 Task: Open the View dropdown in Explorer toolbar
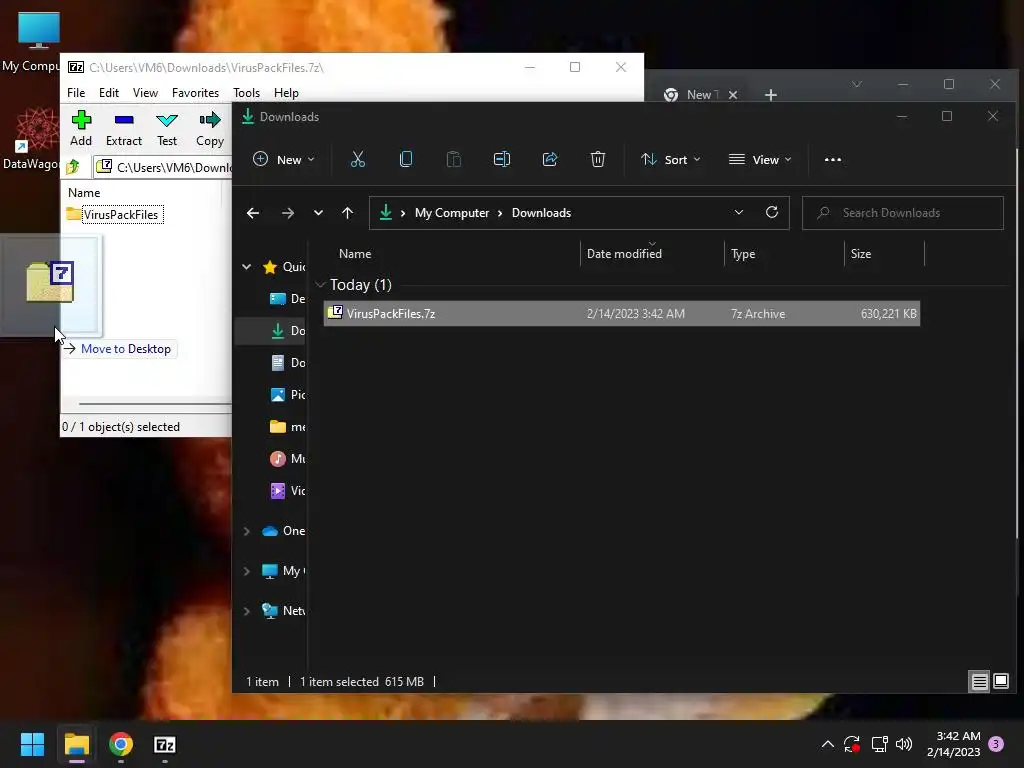coord(760,159)
